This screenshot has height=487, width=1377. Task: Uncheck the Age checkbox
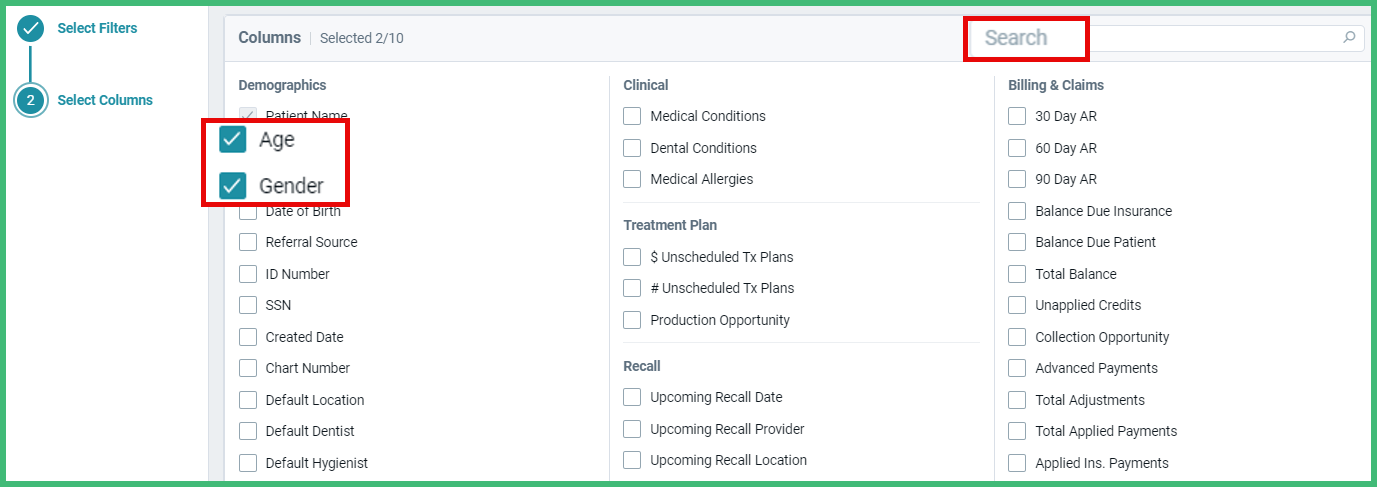[x=233, y=140]
